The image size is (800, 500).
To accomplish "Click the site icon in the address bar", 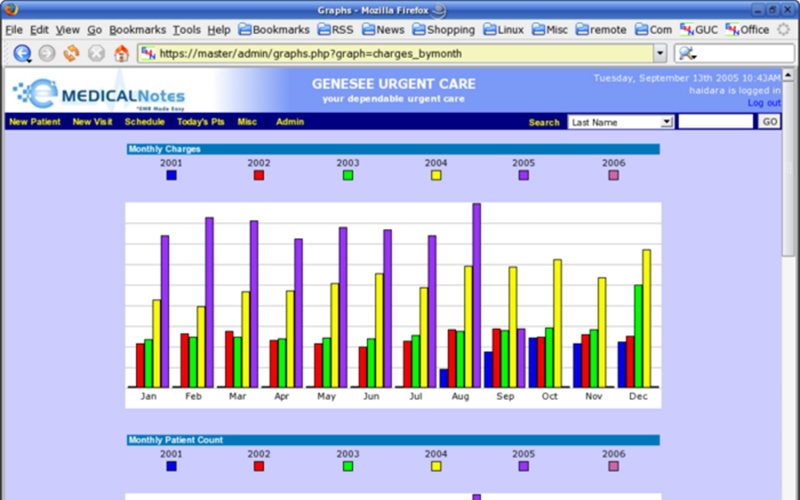I will pyautogui.click(x=148, y=53).
